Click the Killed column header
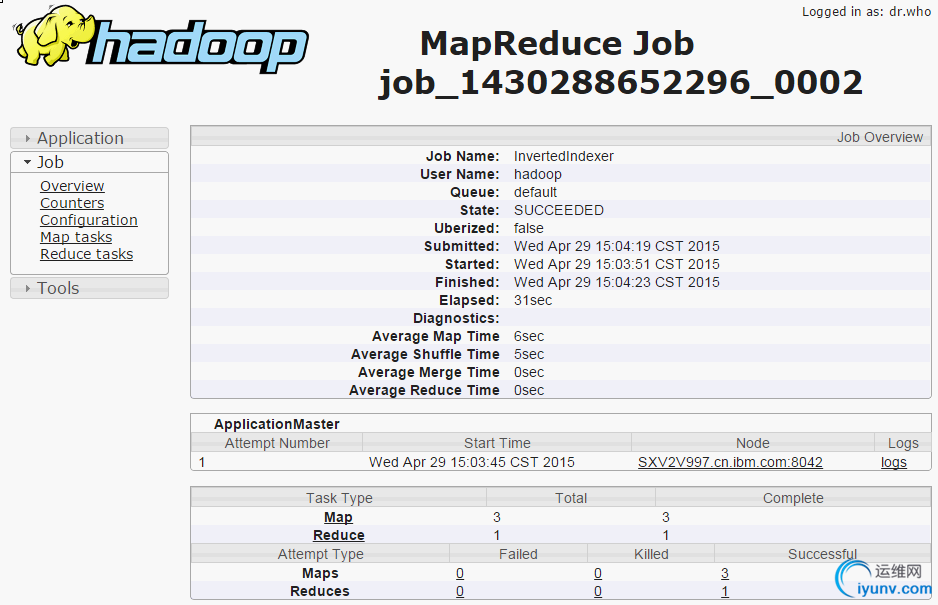Screen dimensions: 938x605 (651, 554)
